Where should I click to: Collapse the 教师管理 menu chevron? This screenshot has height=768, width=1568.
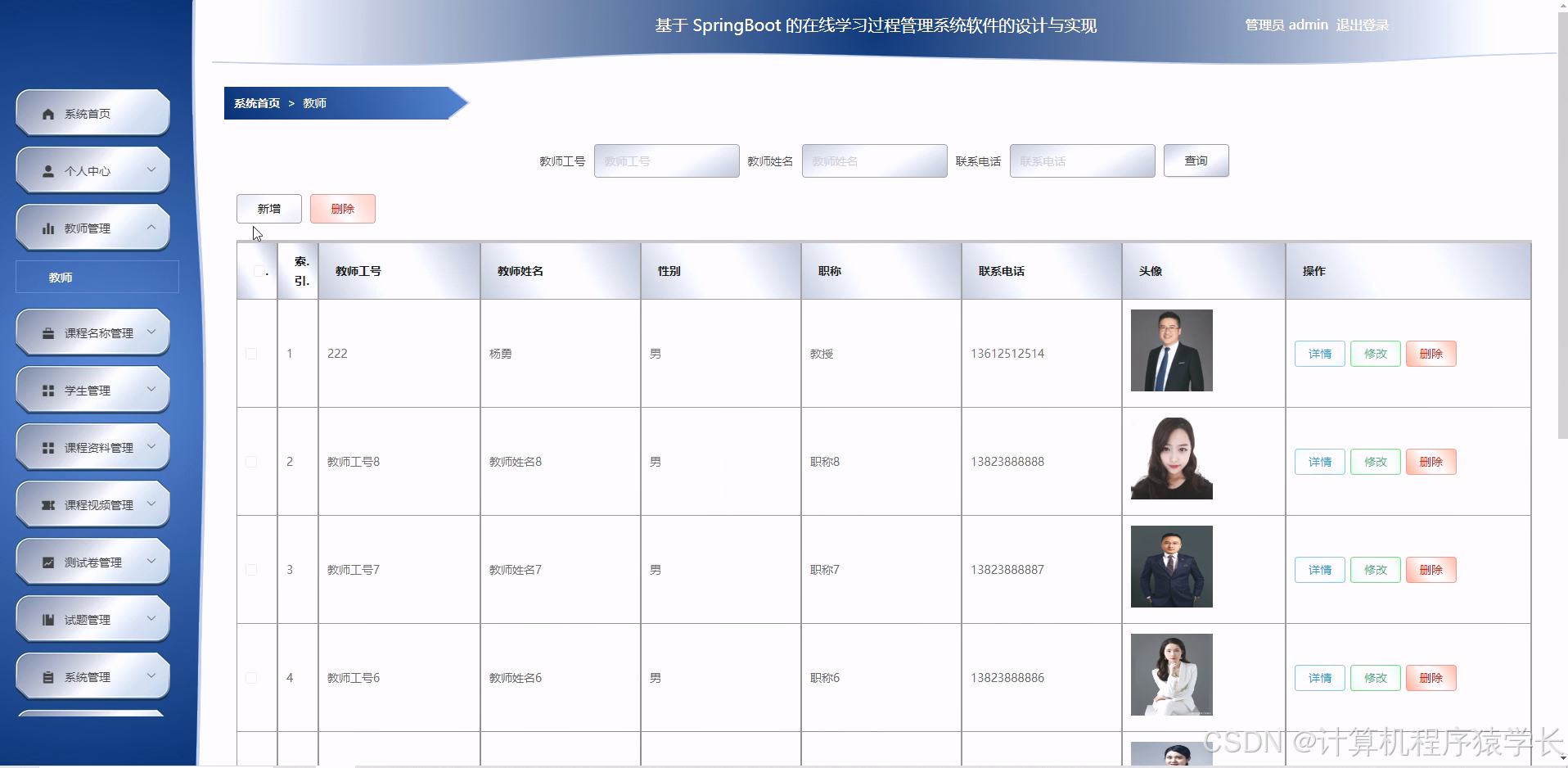tap(151, 228)
